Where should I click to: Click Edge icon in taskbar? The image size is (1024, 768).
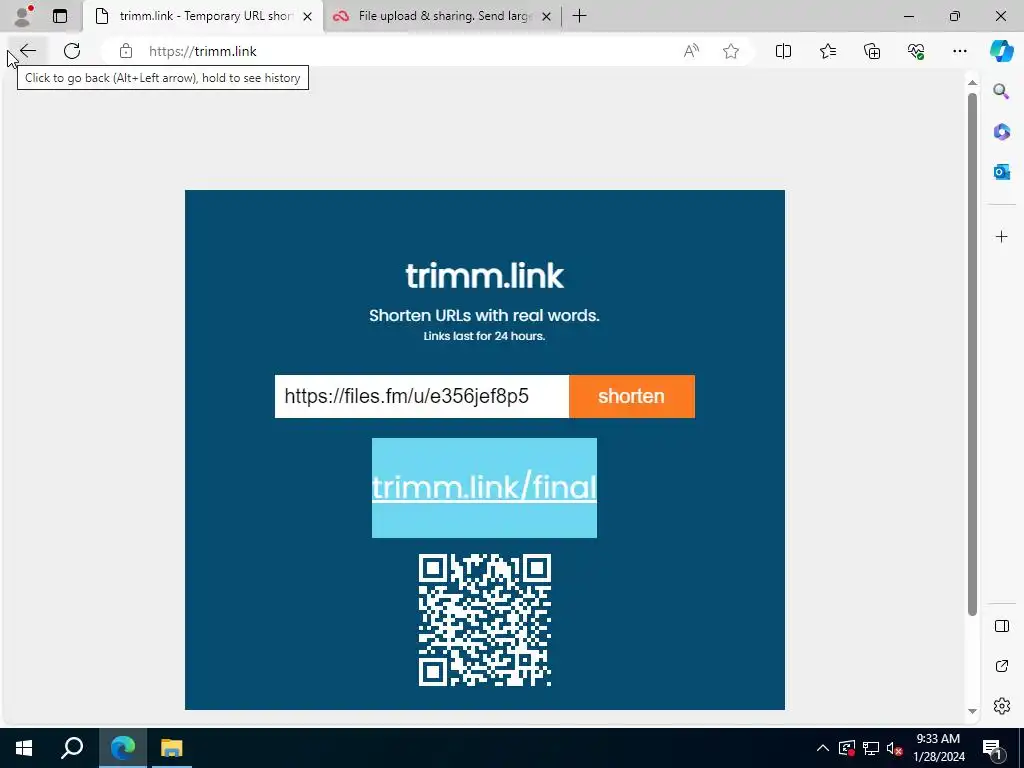[x=123, y=748]
